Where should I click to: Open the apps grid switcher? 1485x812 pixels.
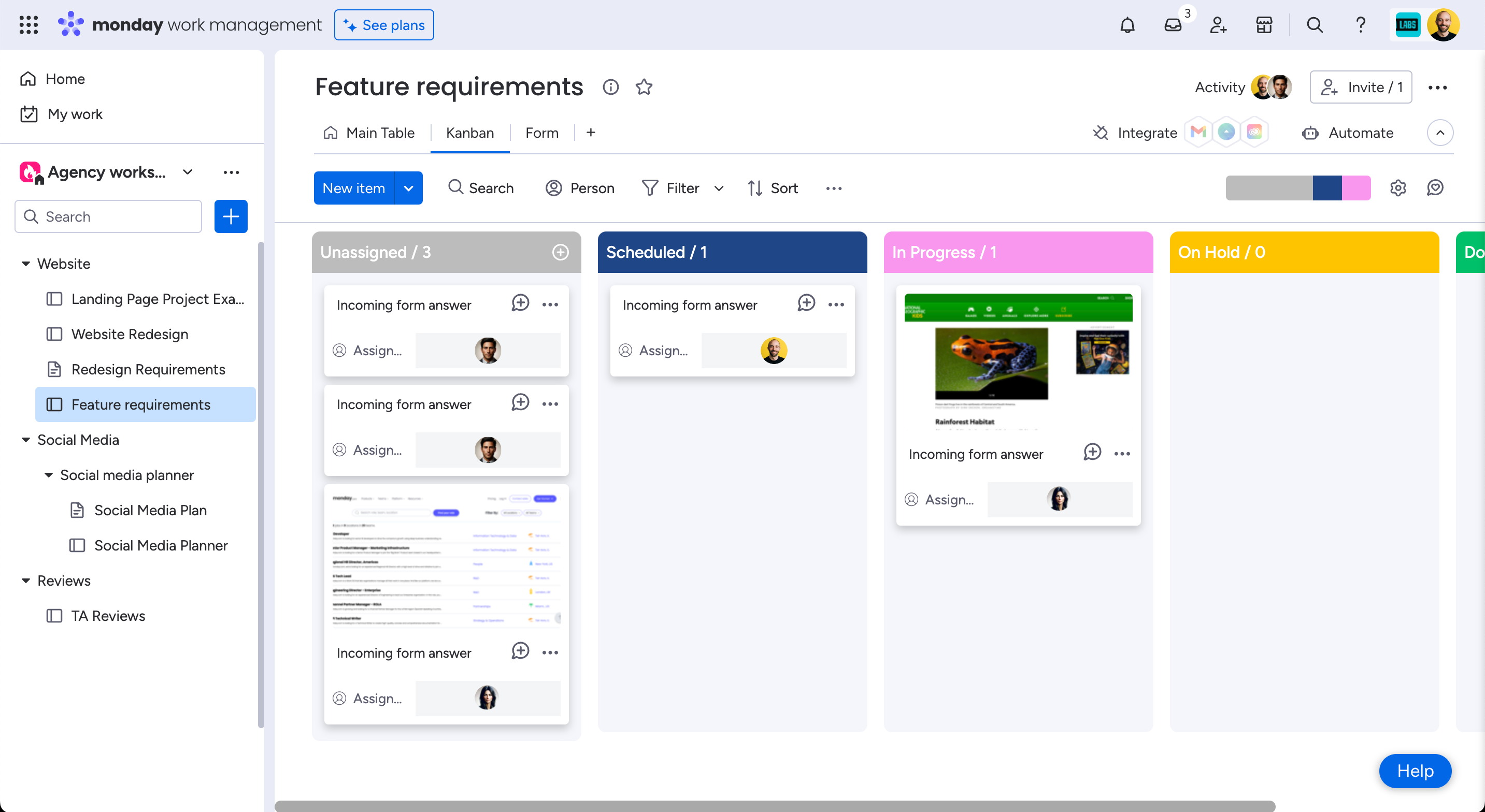(x=28, y=25)
